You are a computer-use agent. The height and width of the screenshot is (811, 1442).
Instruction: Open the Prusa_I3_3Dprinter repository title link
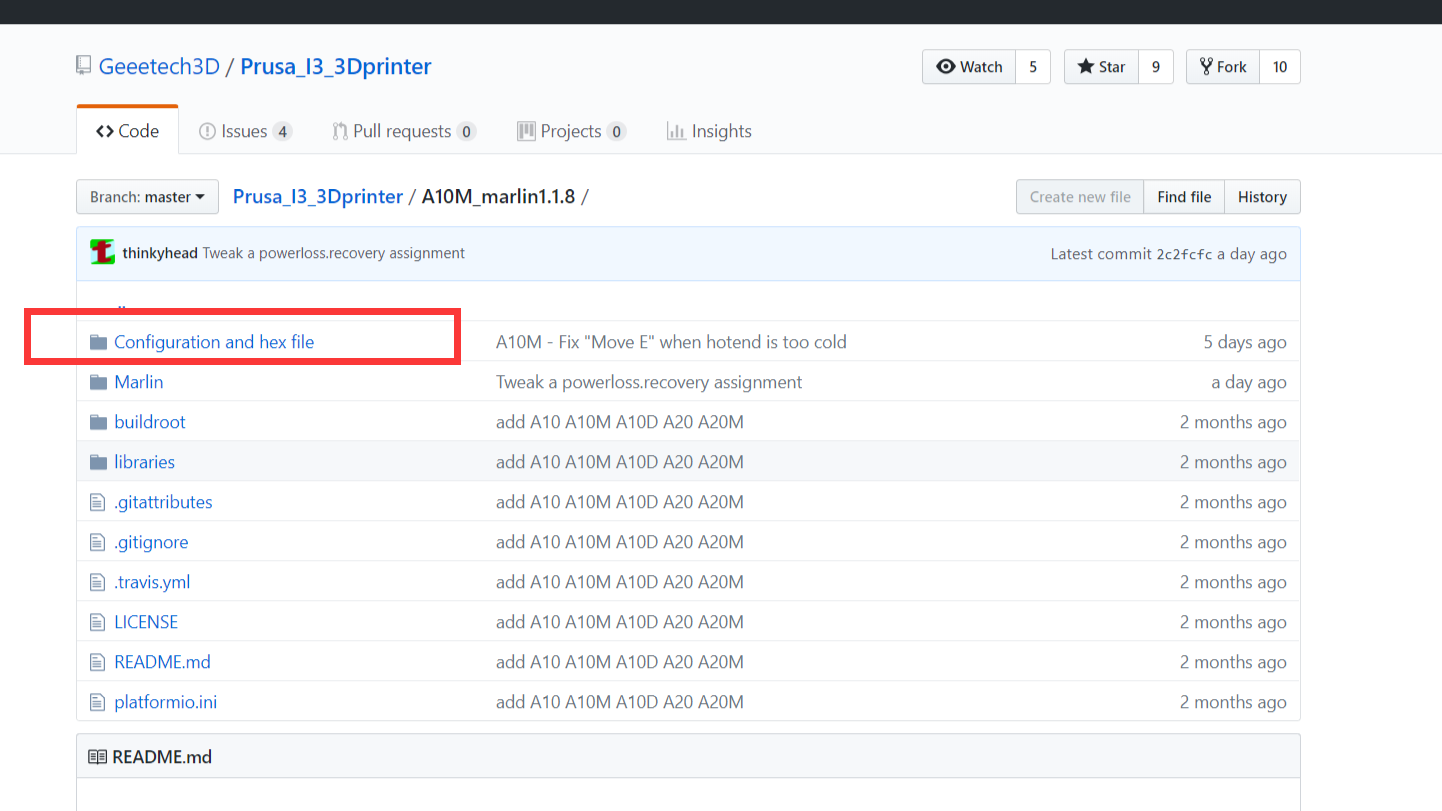coord(336,67)
